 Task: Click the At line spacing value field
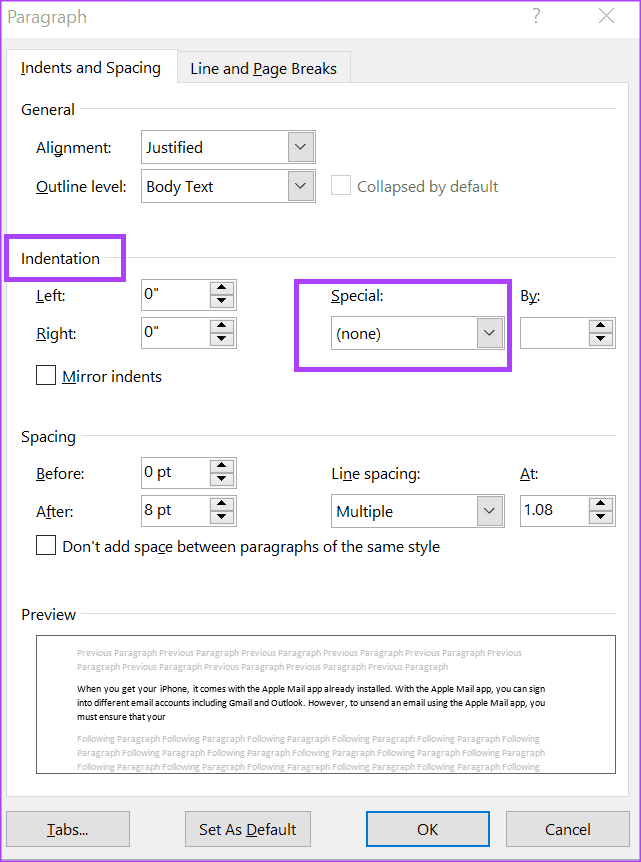click(554, 511)
